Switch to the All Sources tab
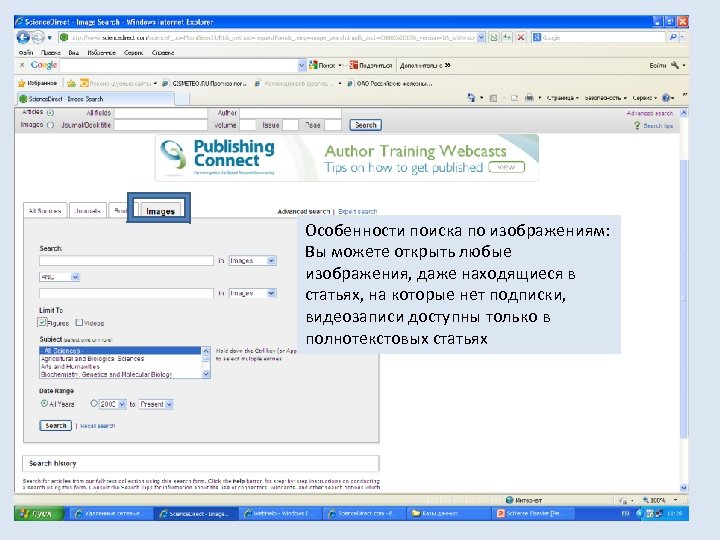Viewport: 720px width, 540px height. [45, 211]
